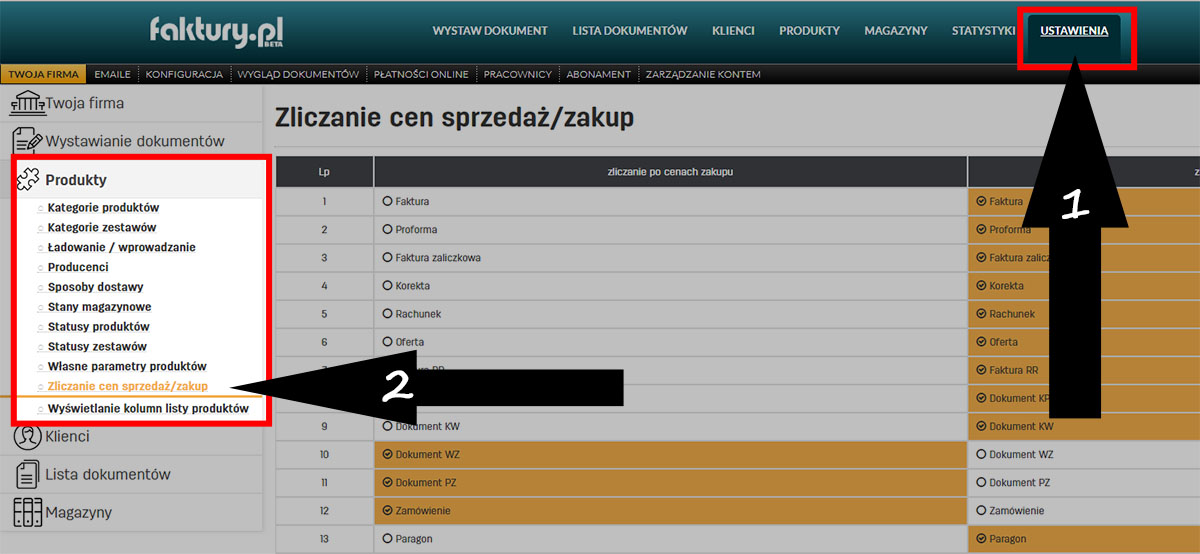Viewport: 1200px width, 554px height.
Task: Switch to the ABONAMENT subtab
Action: point(598,74)
